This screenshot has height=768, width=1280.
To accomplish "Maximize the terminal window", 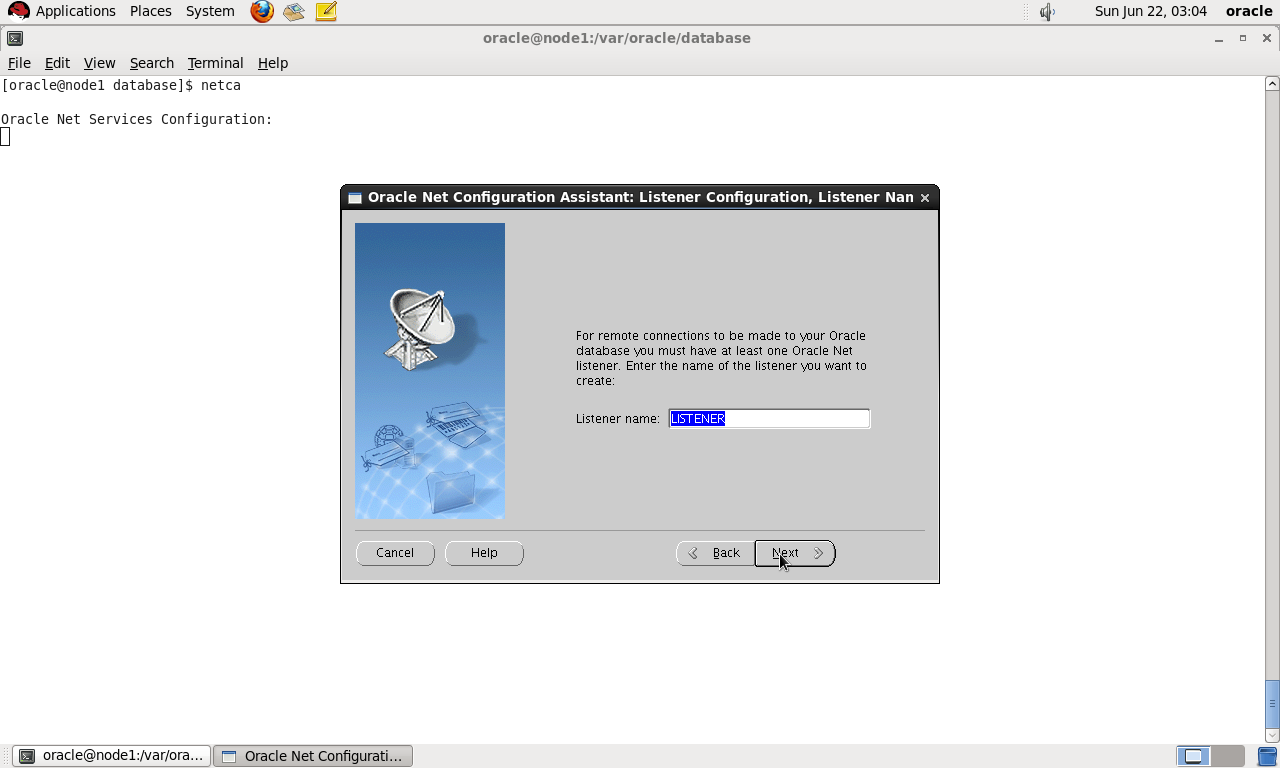I will point(1243,38).
